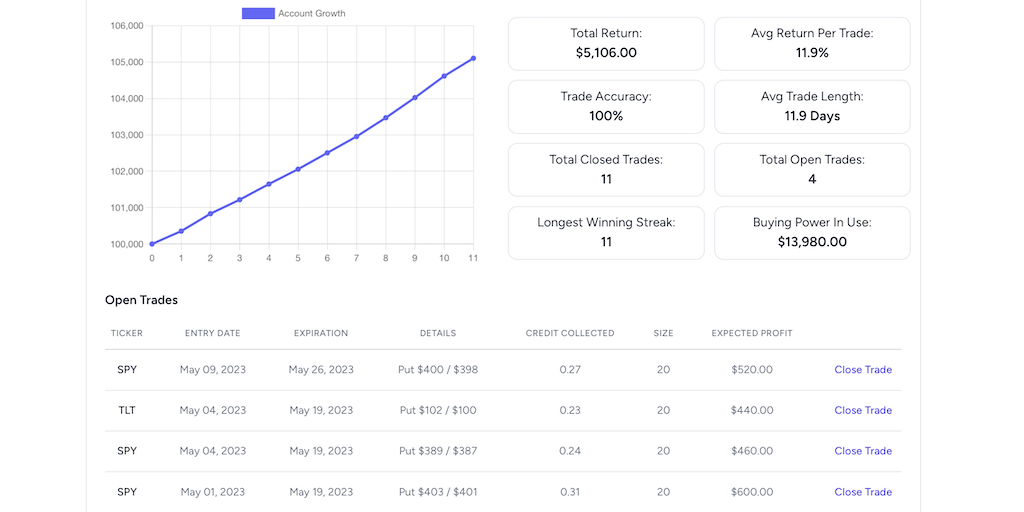Click the chart data point at trade 5

point(298,169)
